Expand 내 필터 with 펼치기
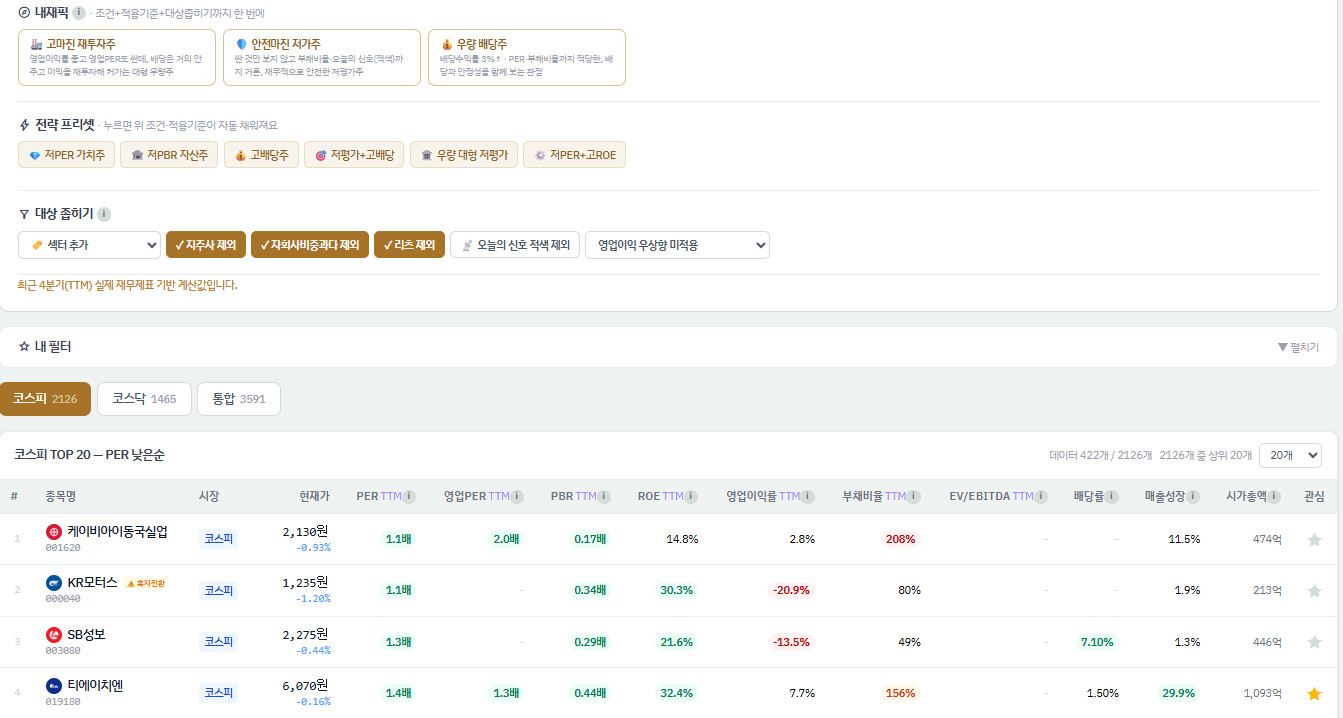This screenshot has width=1343, height=718. coord(1298,347)
